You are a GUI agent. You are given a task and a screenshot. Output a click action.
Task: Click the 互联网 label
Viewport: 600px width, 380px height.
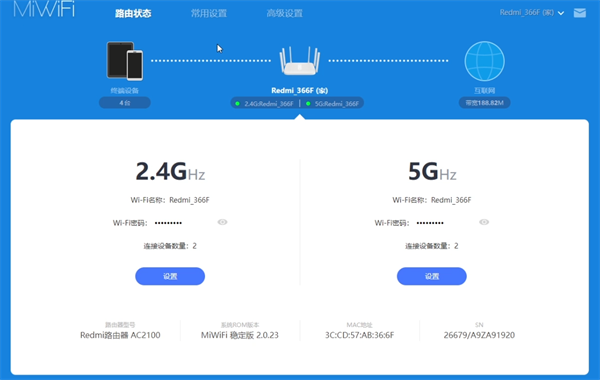point(484,91)
